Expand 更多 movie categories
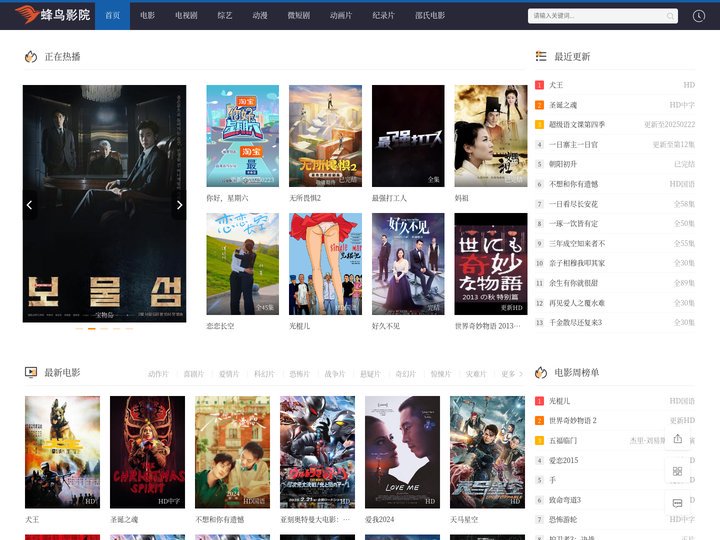Viewport: 720px width, 540px height. click(512, 374)
